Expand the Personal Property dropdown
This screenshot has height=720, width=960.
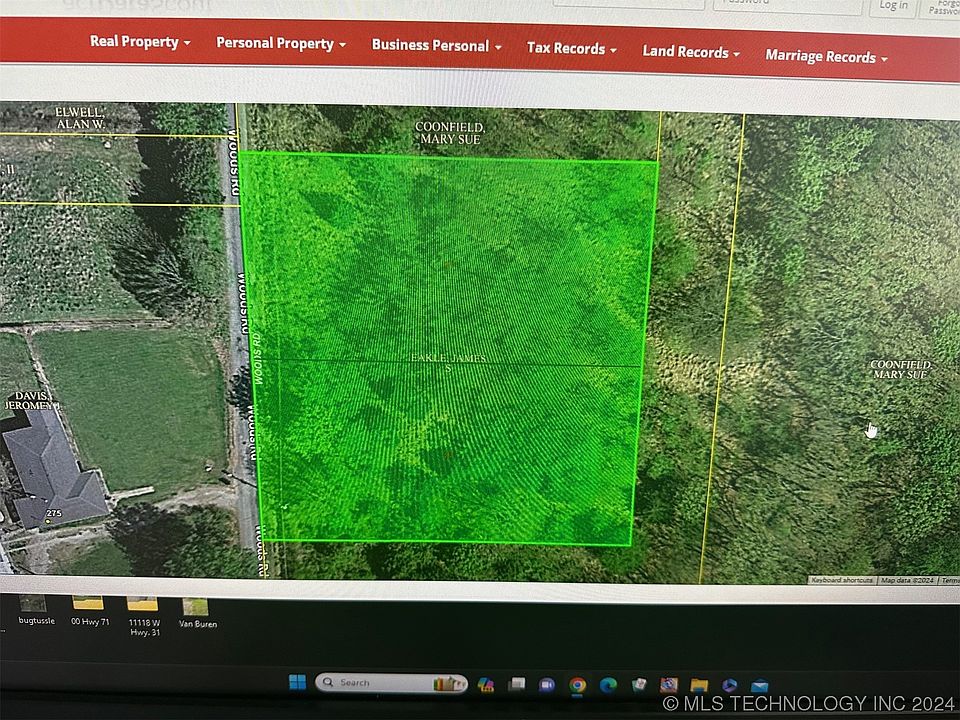[281, 44]
